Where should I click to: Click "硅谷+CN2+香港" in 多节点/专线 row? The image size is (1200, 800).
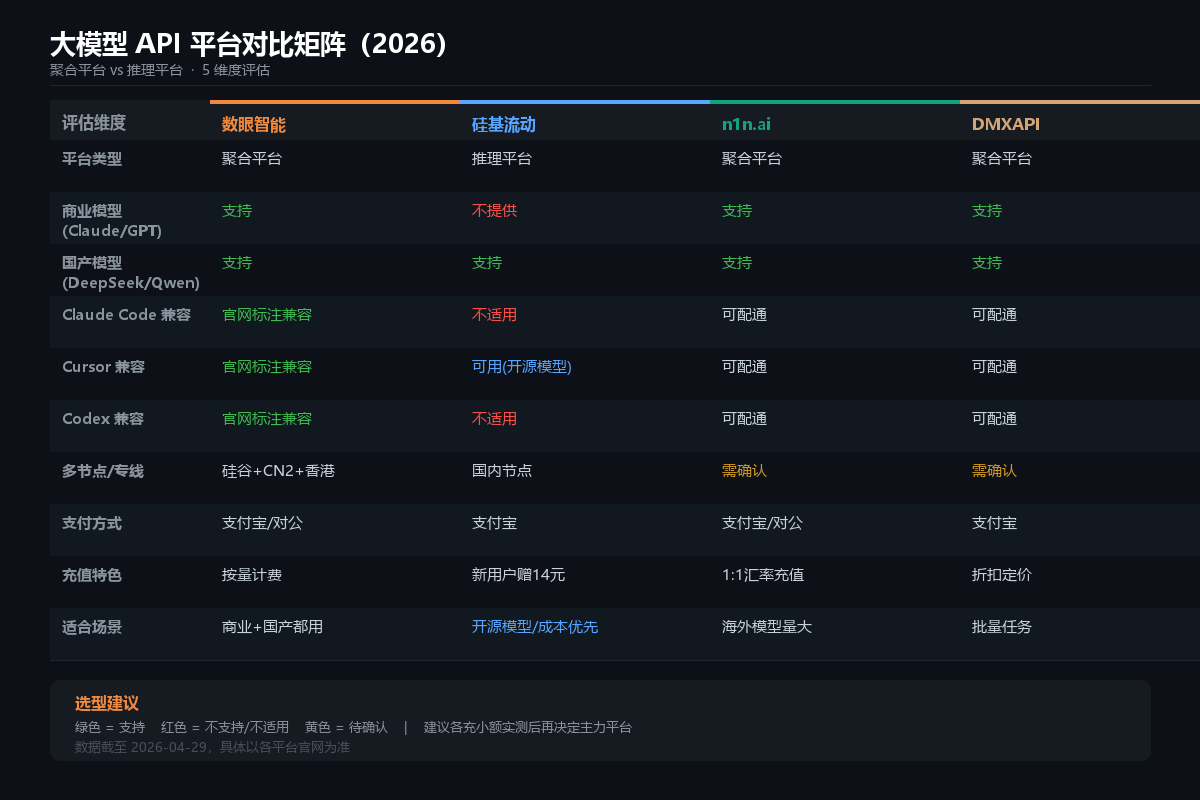coord(278,470)
